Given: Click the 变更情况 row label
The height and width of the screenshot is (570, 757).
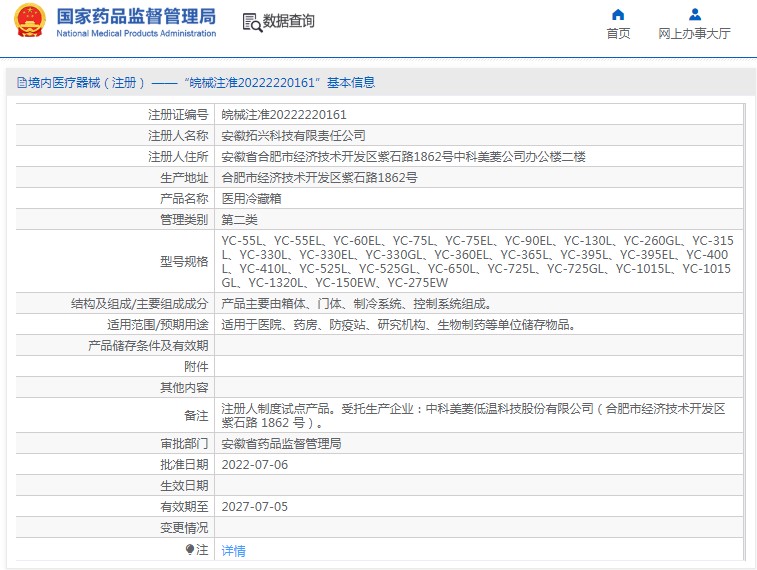Looking at the screenshot, I should pos(184,528).
